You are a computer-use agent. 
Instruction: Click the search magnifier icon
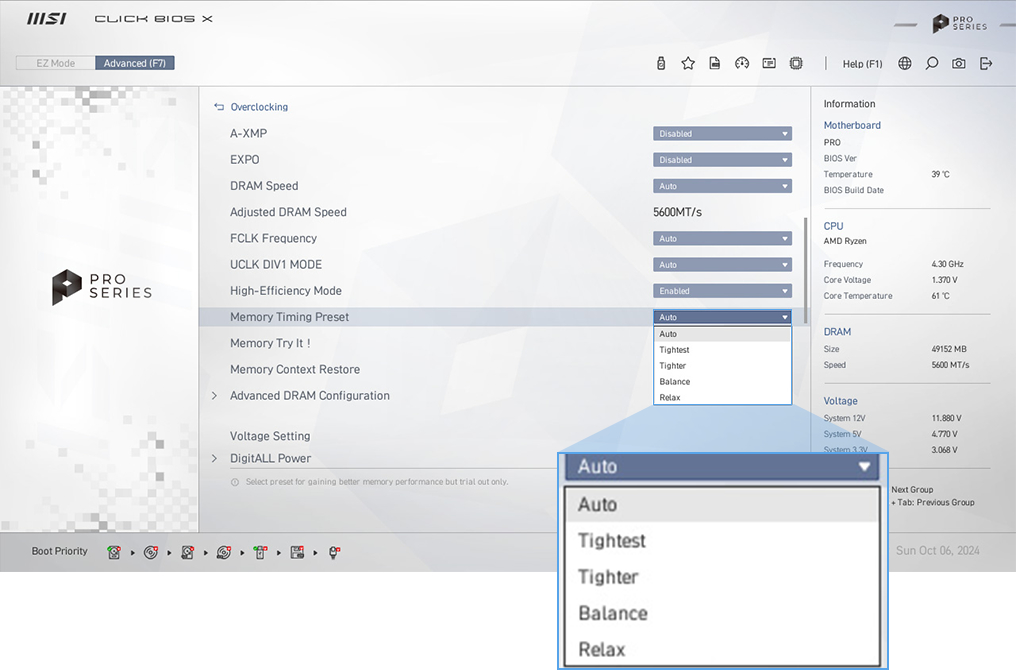[932, 63]
